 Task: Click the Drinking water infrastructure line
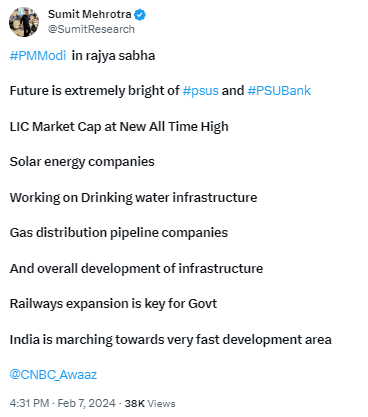tap(133, 198)
